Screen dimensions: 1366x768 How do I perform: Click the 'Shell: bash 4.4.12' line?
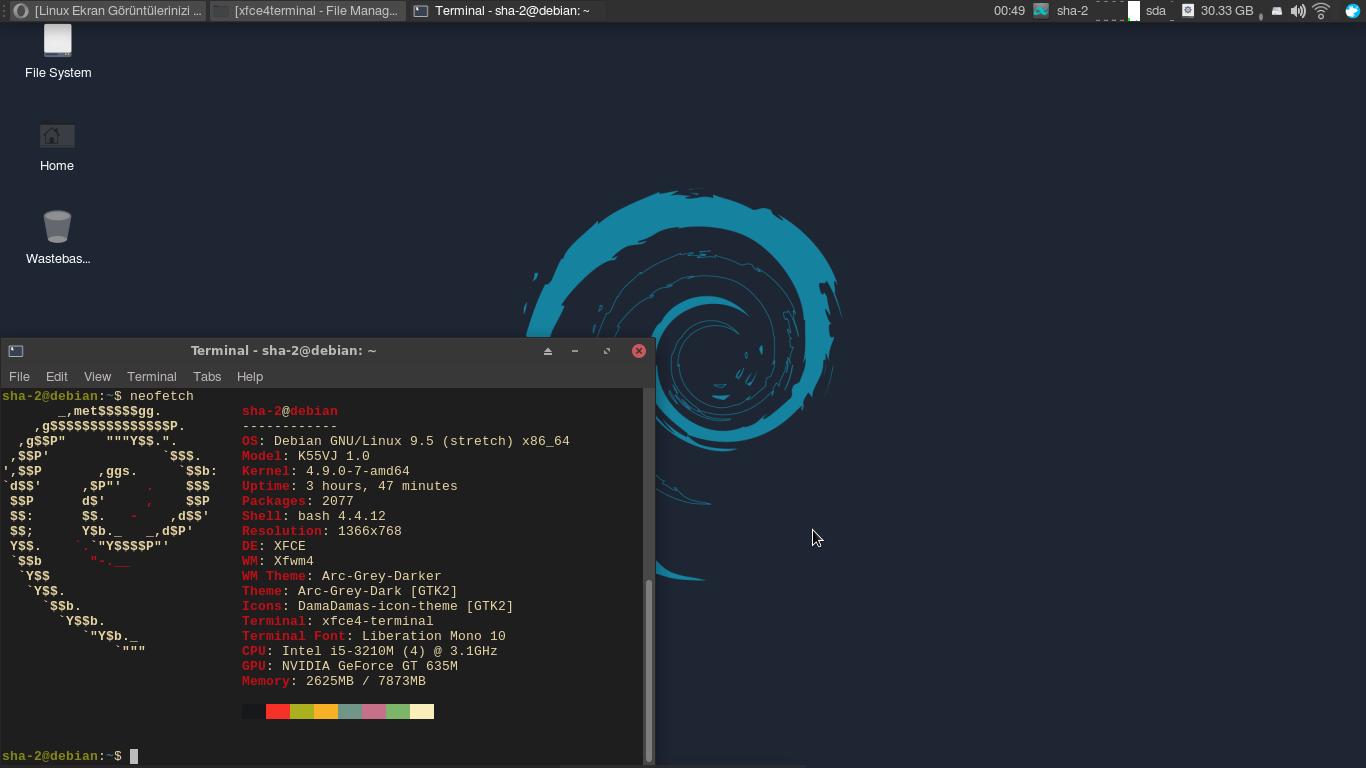314,516
